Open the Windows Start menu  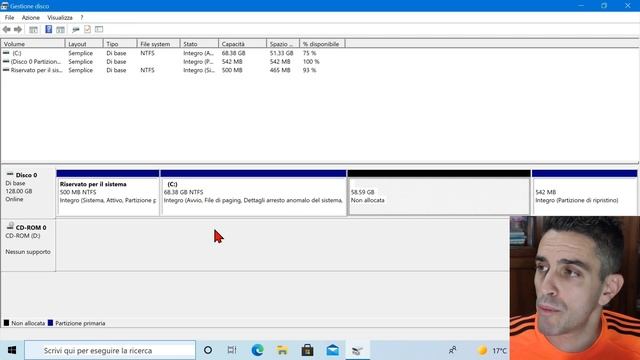pyautogui.click(x=12, y=350)
